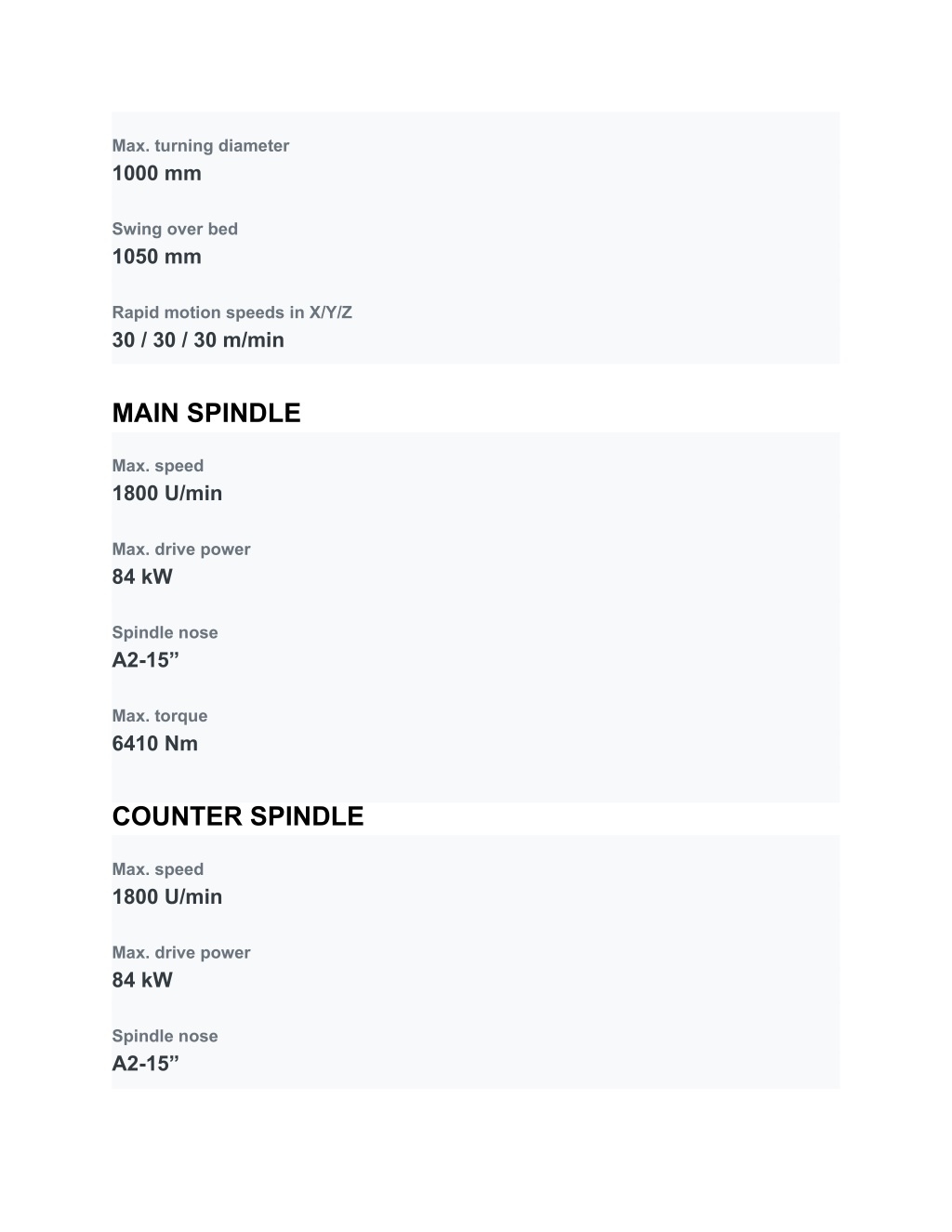
Task: Click the counter spindle 84 kW value
Action: [142, 980]
